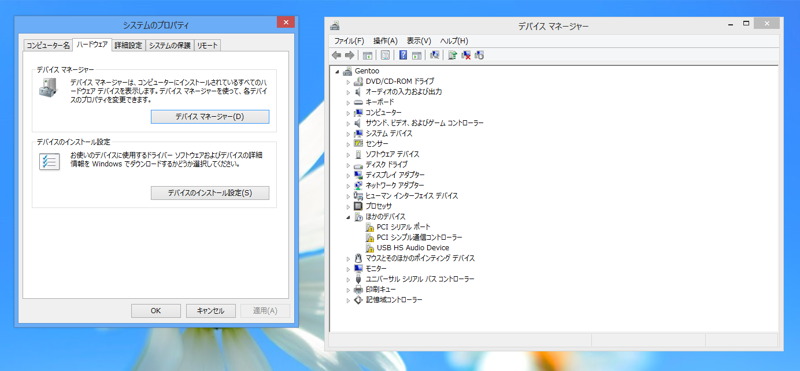Screen dimensions: 800x371
Task: Click USB HS Audio Device warning icon
Action: click(370, 248)
